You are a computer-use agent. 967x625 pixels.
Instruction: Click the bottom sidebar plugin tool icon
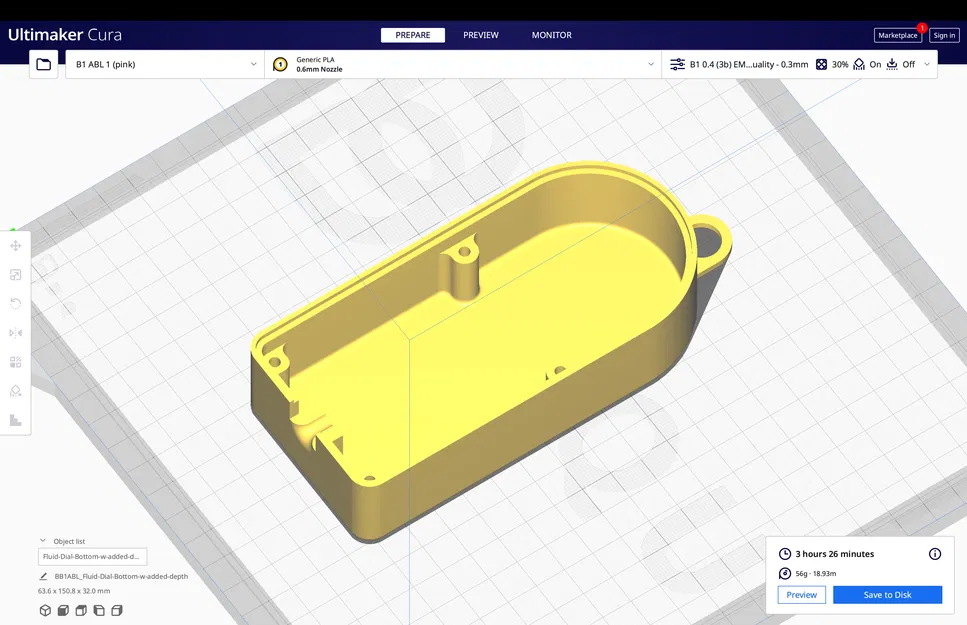click(15, 420)
